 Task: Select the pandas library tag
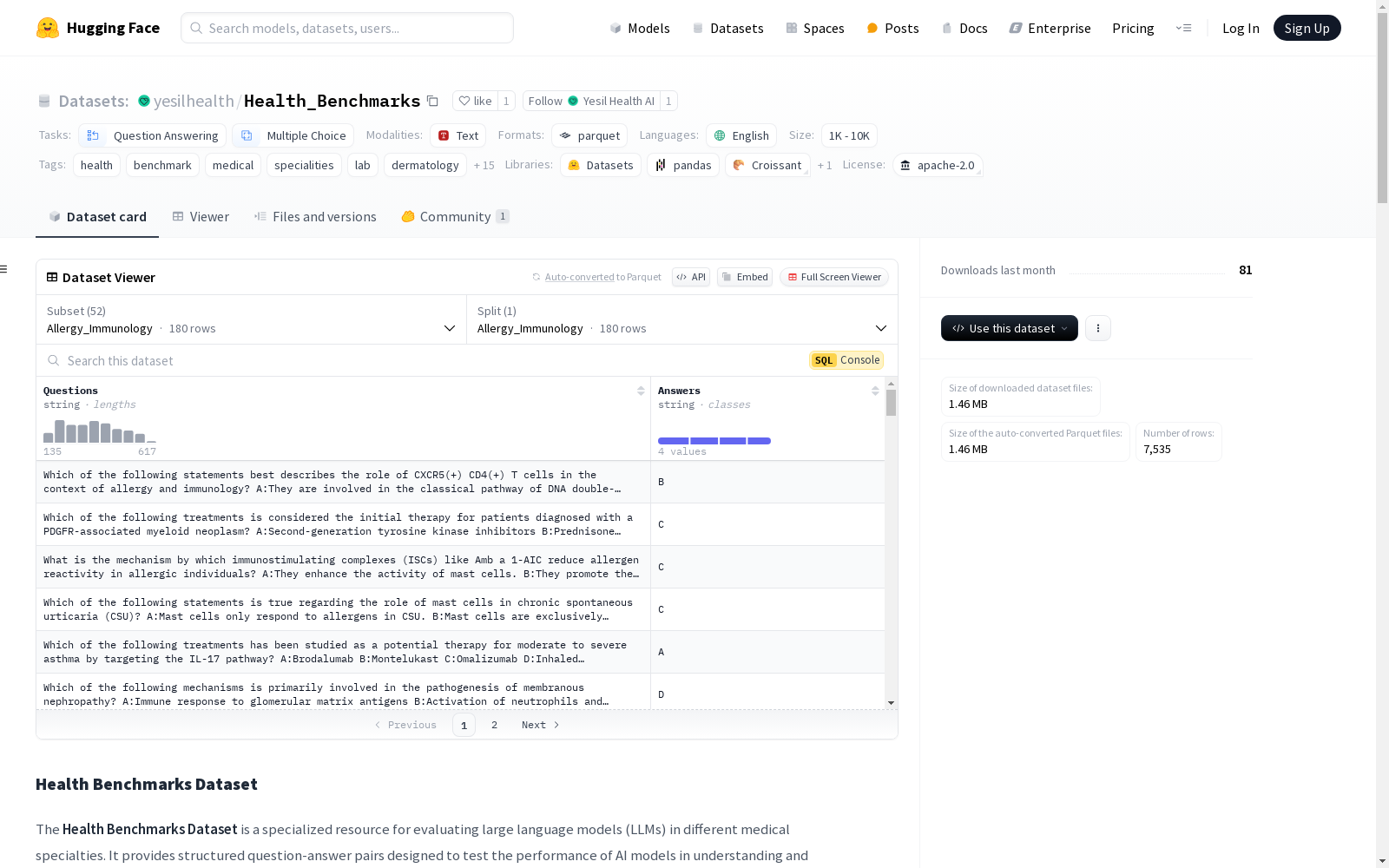tap(683, 165)
